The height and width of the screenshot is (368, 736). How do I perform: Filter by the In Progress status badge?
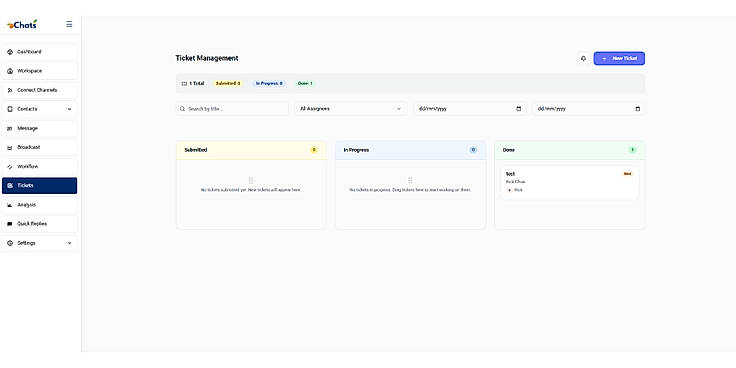(x=269, y=83)
